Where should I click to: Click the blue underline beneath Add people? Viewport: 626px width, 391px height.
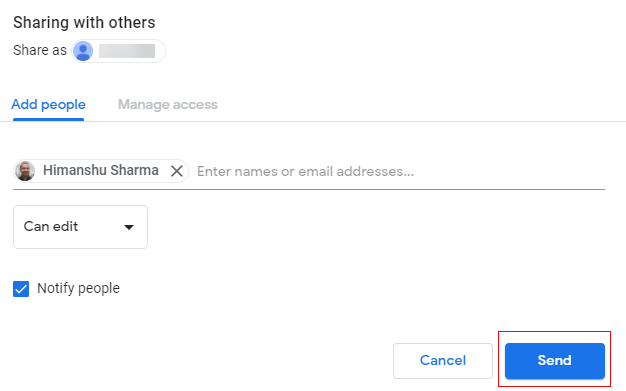(x=48, y=119)
